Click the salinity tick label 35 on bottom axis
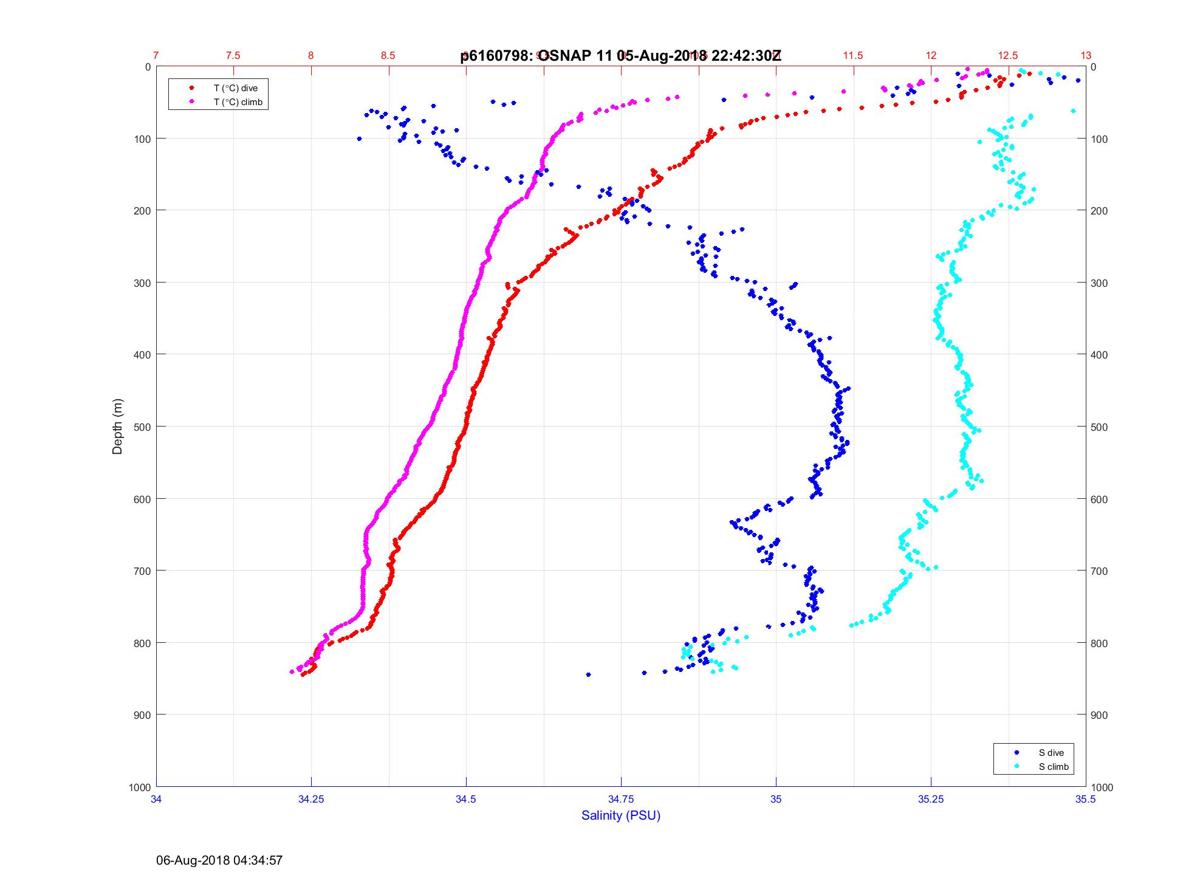The height and width of the screenshot is (885, 1200). (x=776, y=799)
